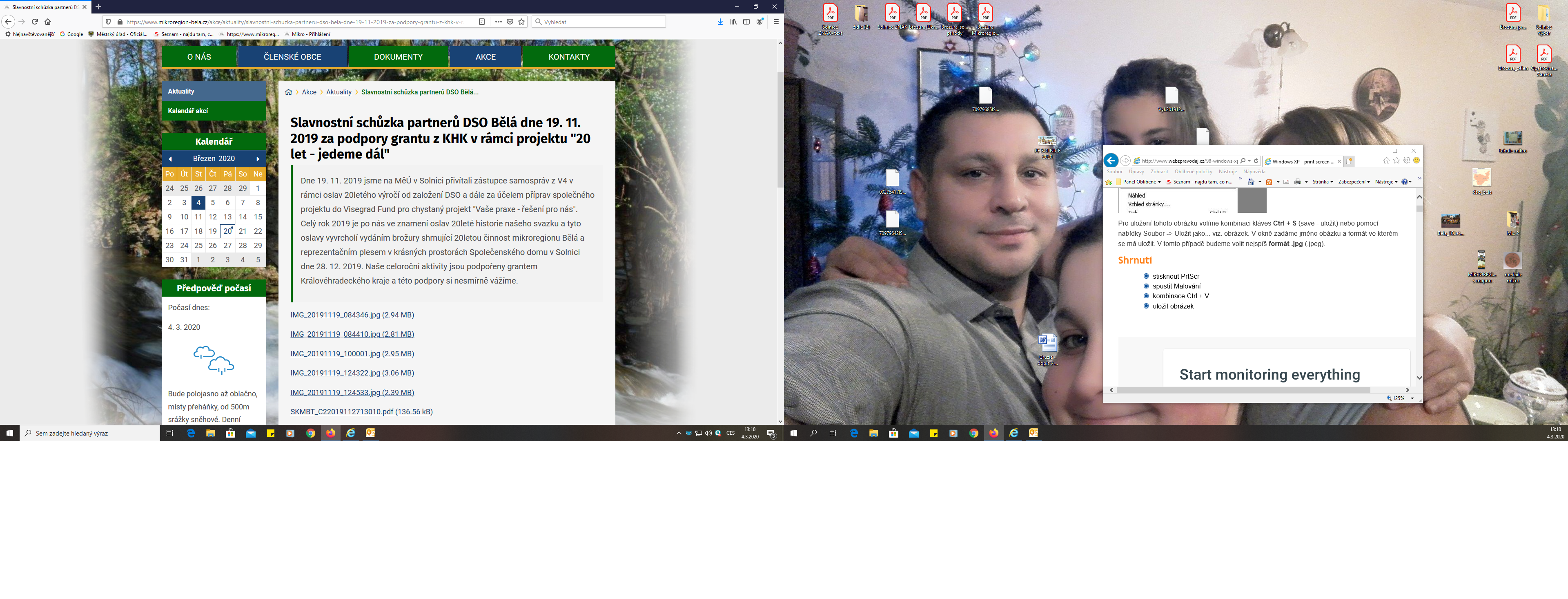Bookmark this page with star icon
The width and height of the screenshot is (1568, 599).
522,22
